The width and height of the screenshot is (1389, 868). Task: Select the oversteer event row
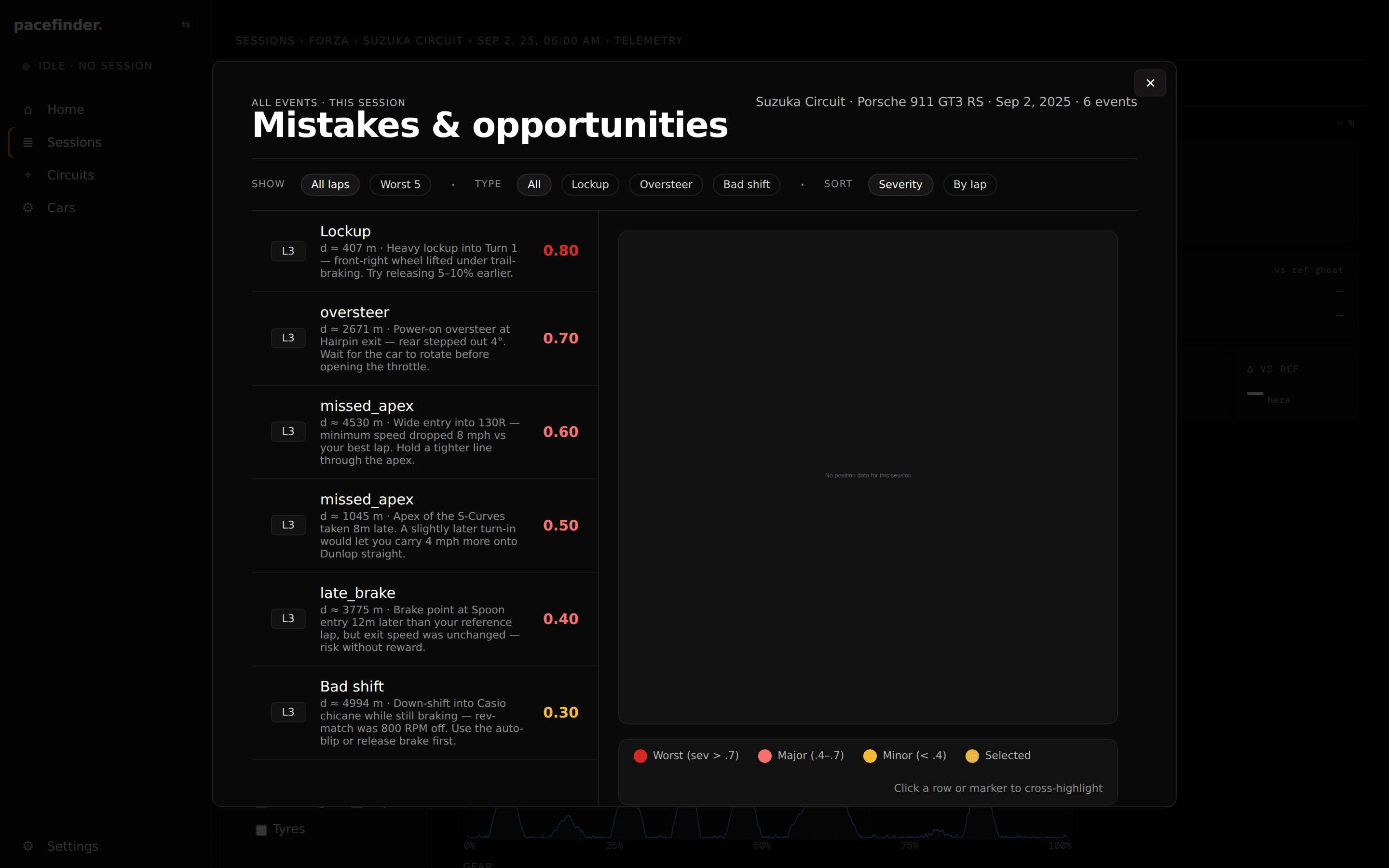[x=425, y=339]
